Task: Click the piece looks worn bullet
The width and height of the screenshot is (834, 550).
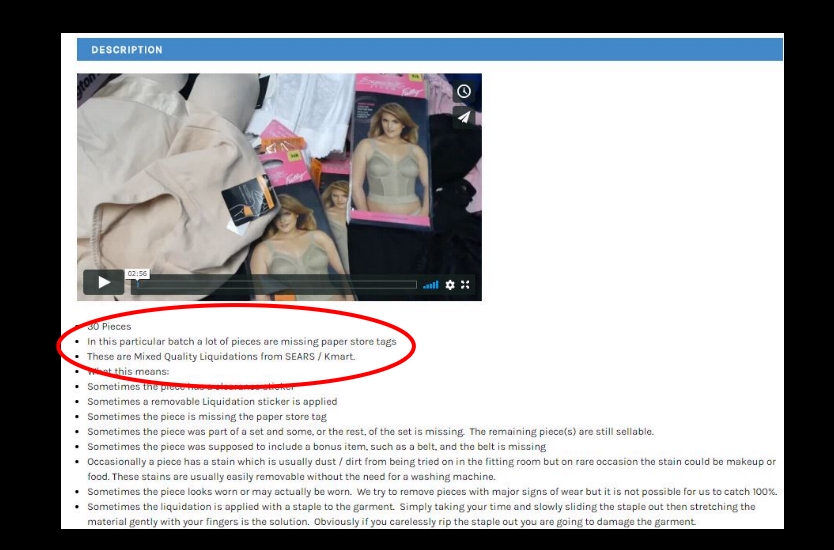Action: 432,492
